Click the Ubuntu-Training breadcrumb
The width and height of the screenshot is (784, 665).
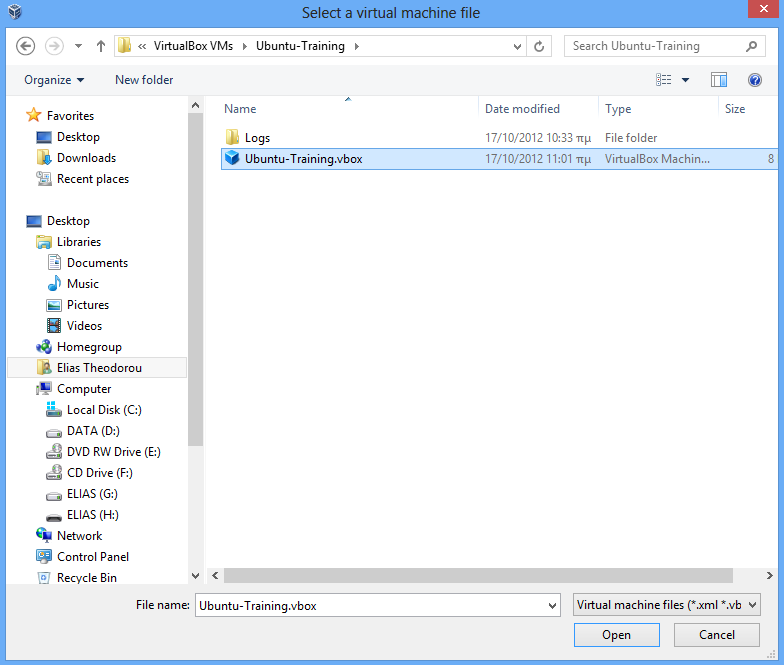300,46
